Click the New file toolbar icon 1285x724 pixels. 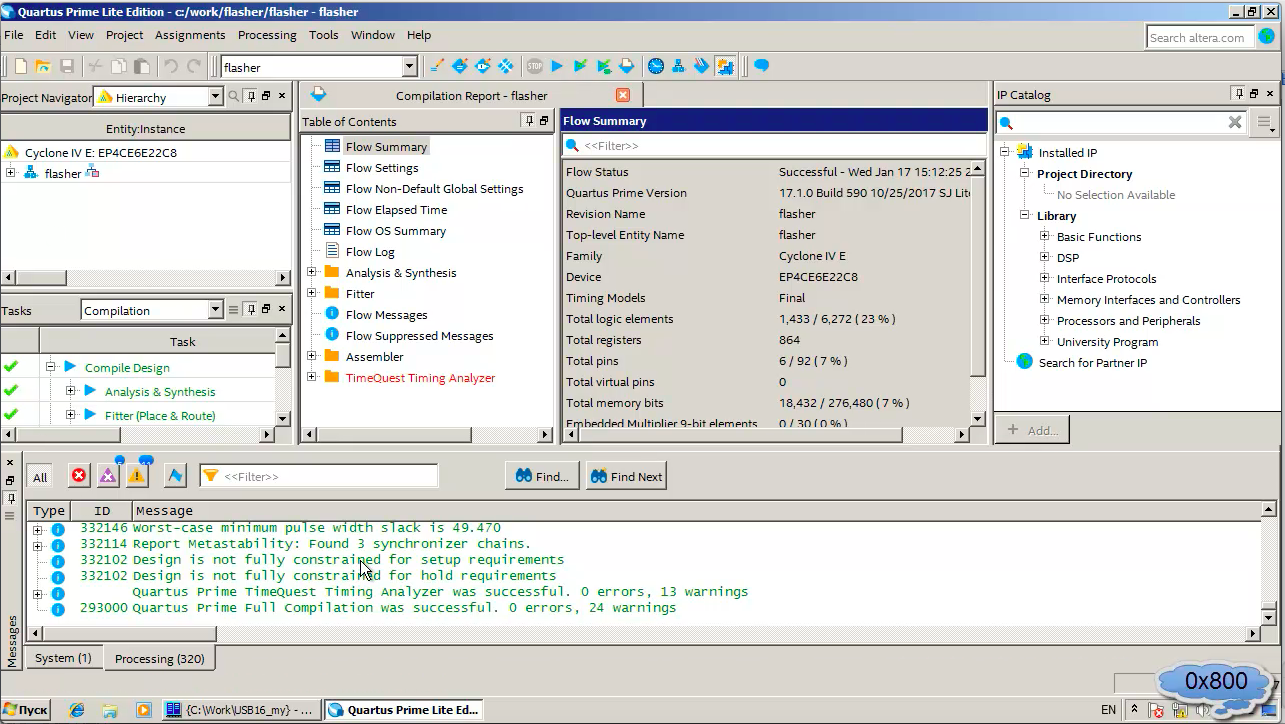pyautogui.click(x=20, y=67)
